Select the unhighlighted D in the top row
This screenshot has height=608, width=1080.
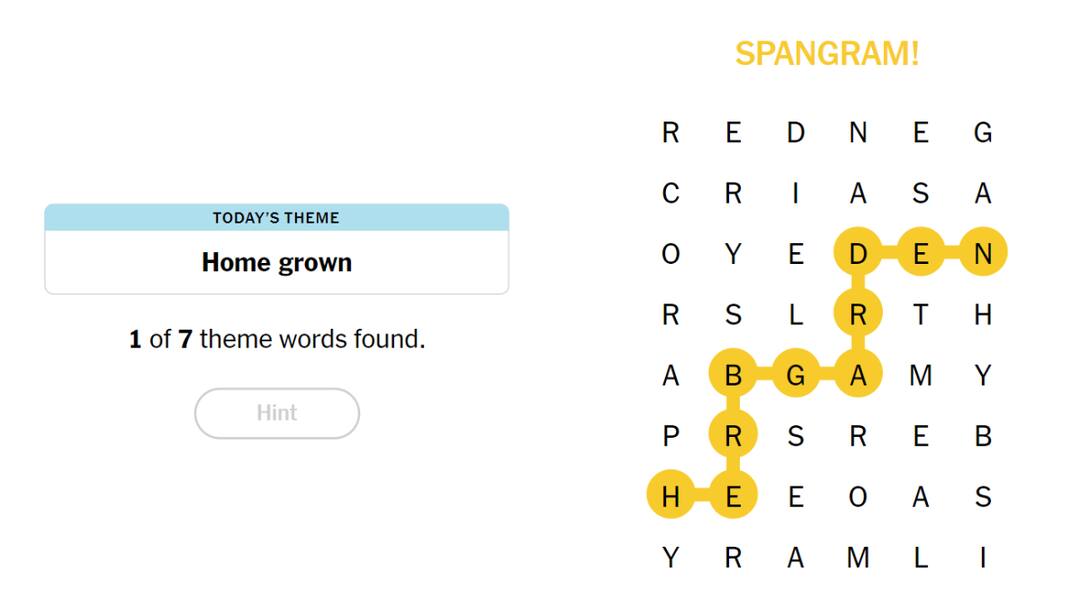796,133
